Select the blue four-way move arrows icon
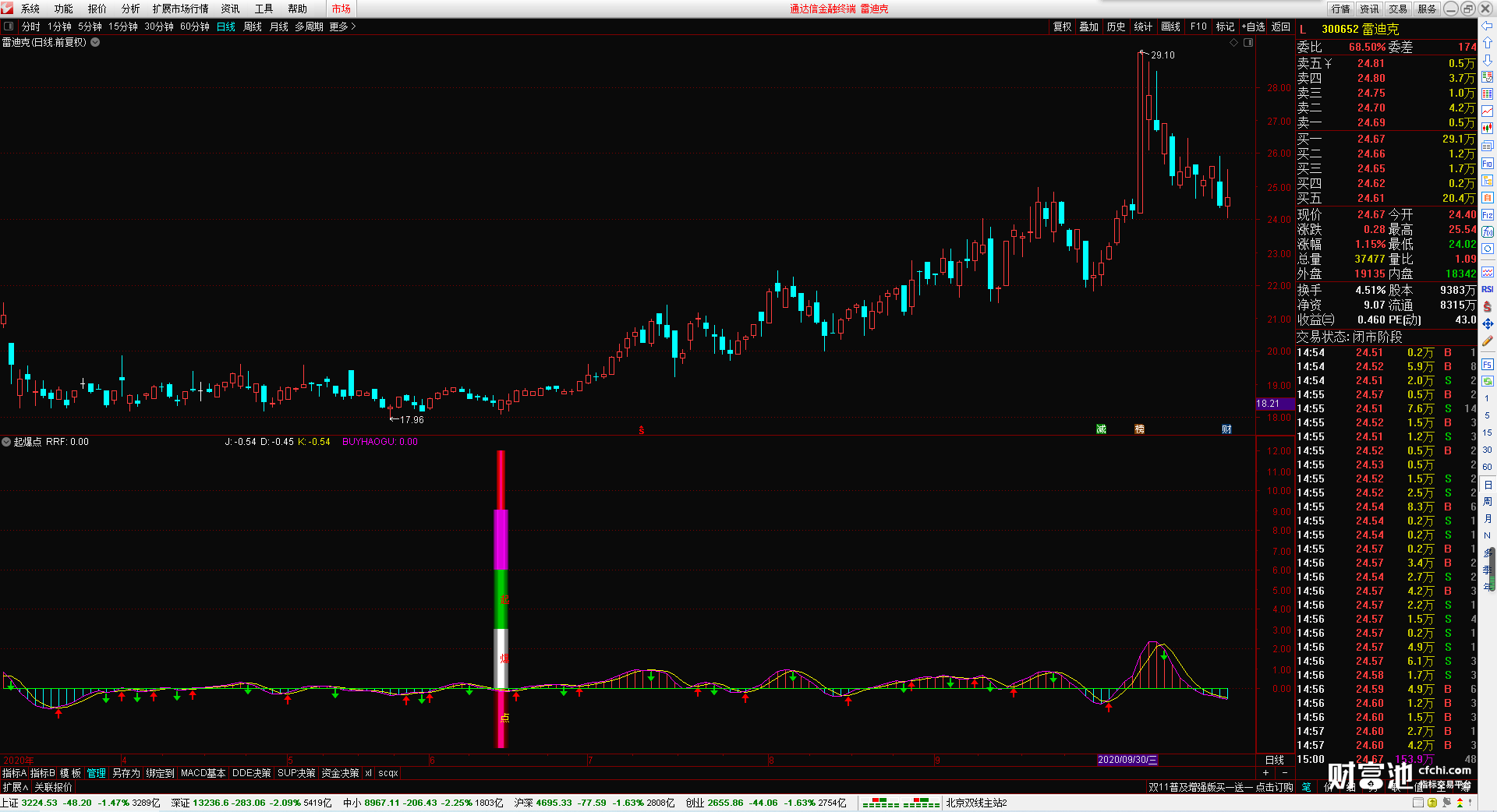 1487,323
